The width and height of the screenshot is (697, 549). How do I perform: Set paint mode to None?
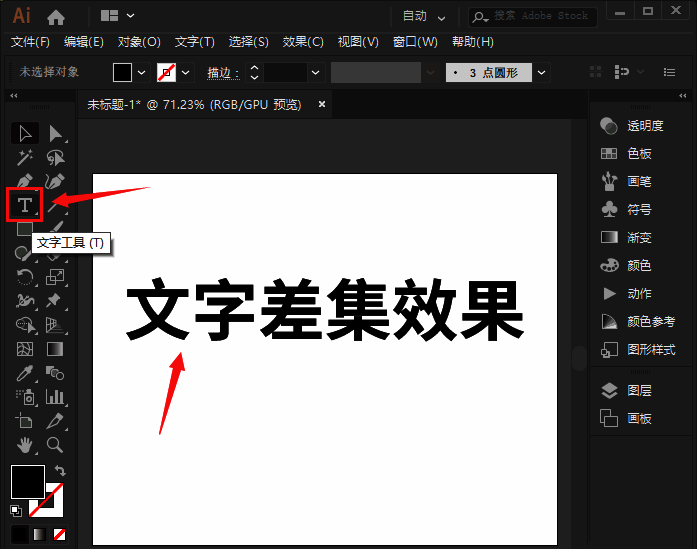[59, 534]
